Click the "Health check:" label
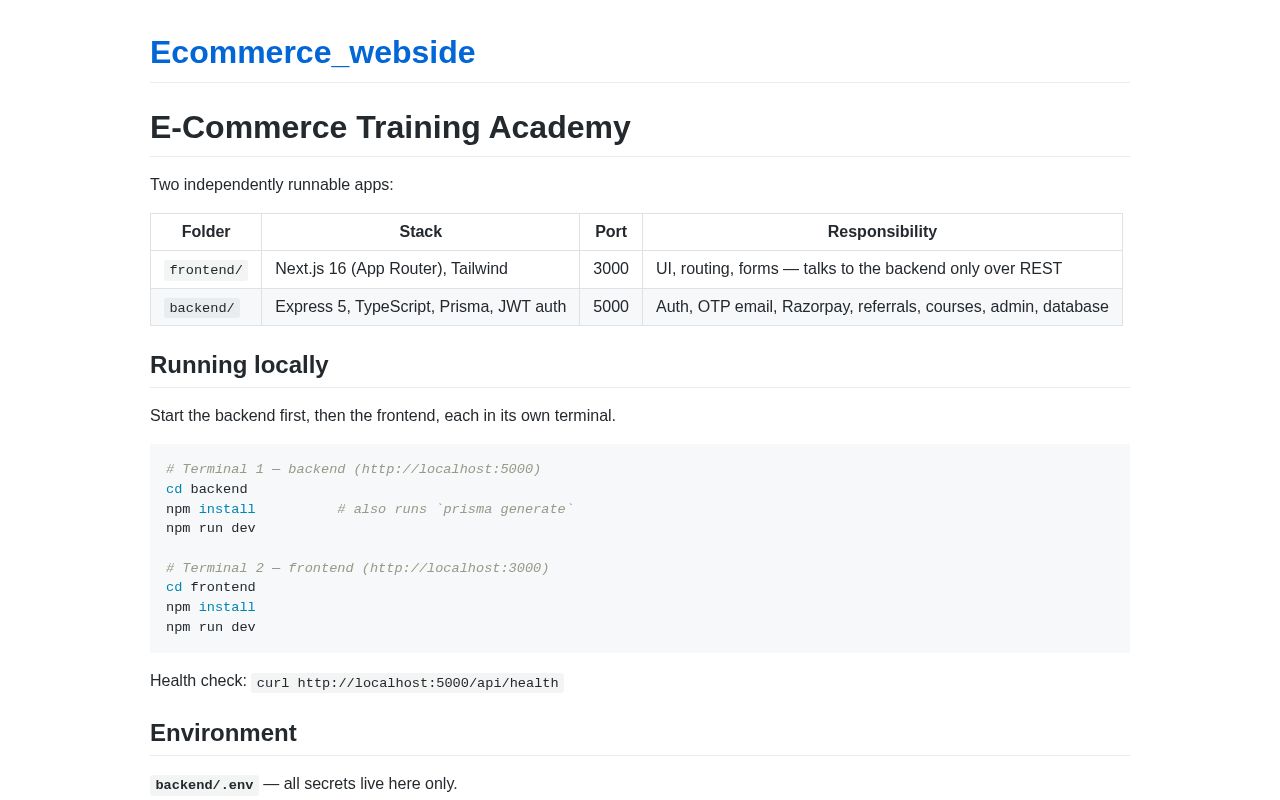 click(198, 681)
